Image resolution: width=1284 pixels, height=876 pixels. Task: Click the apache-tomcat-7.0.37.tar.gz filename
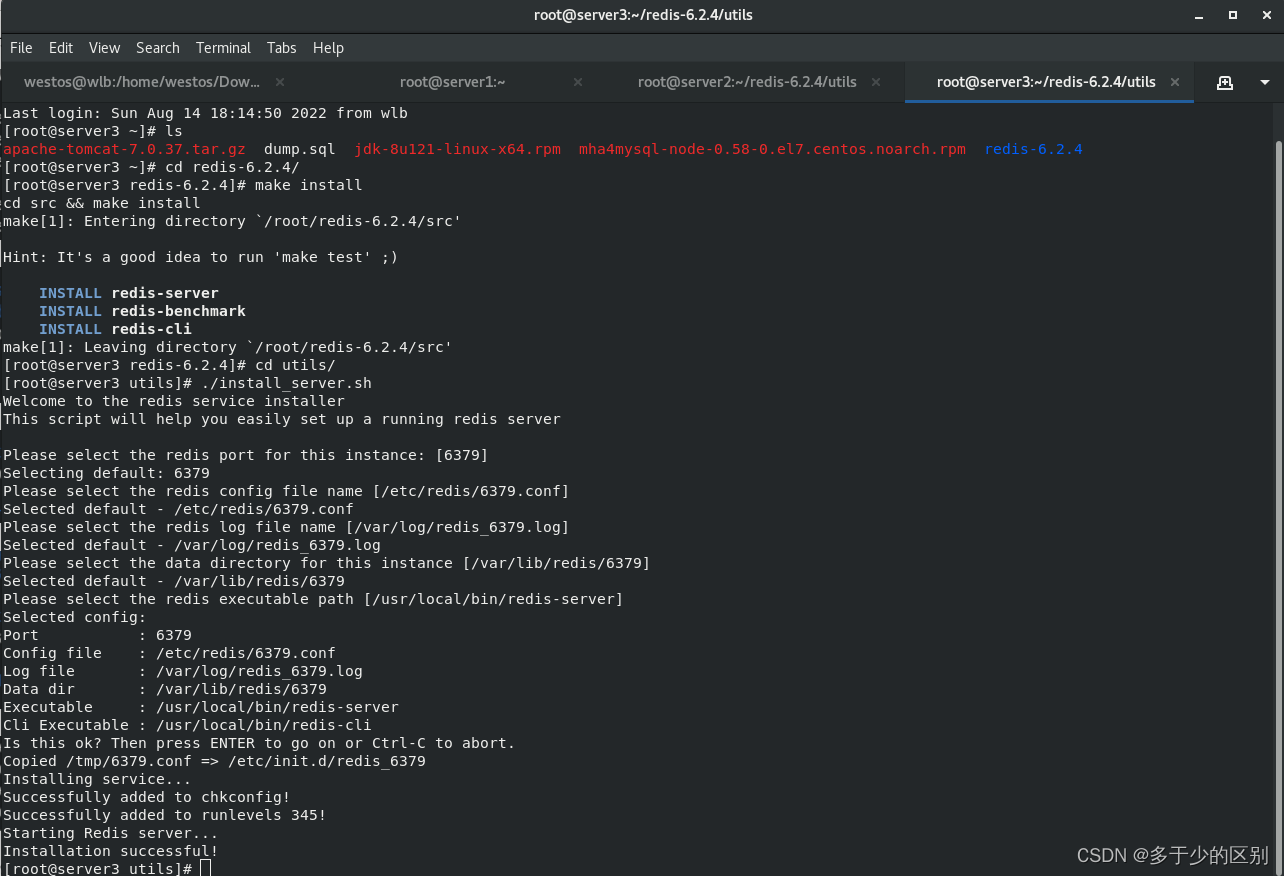(124, 149)
